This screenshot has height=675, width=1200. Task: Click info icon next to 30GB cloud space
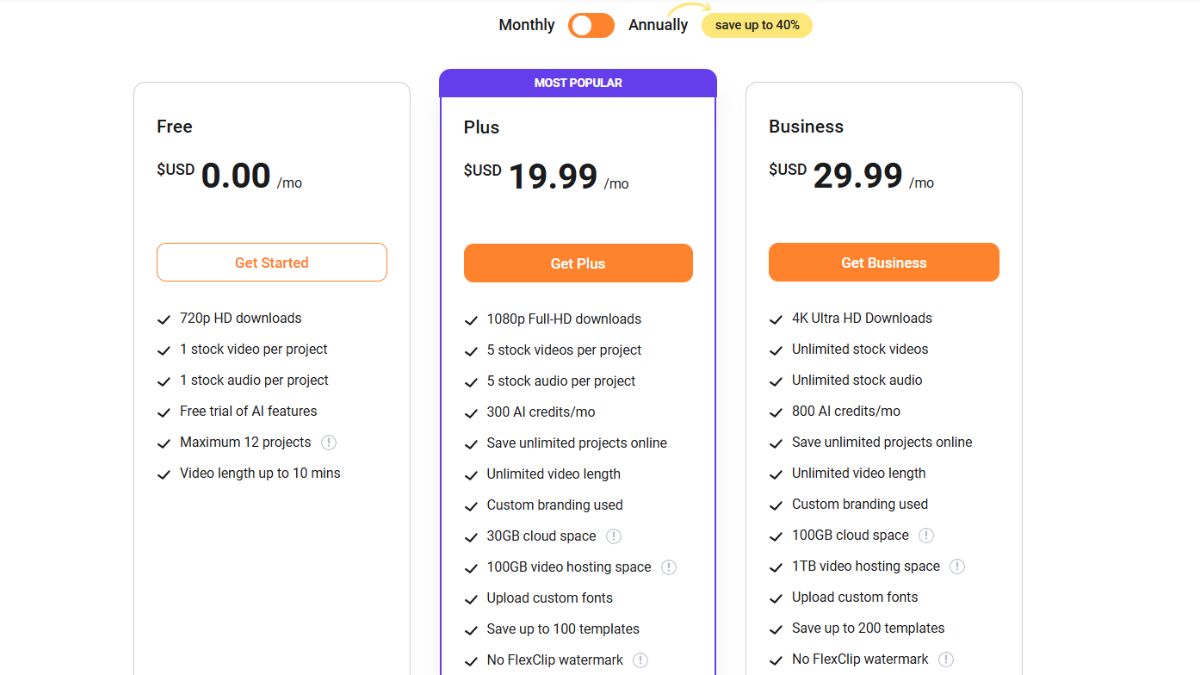[x=614, y=536]
